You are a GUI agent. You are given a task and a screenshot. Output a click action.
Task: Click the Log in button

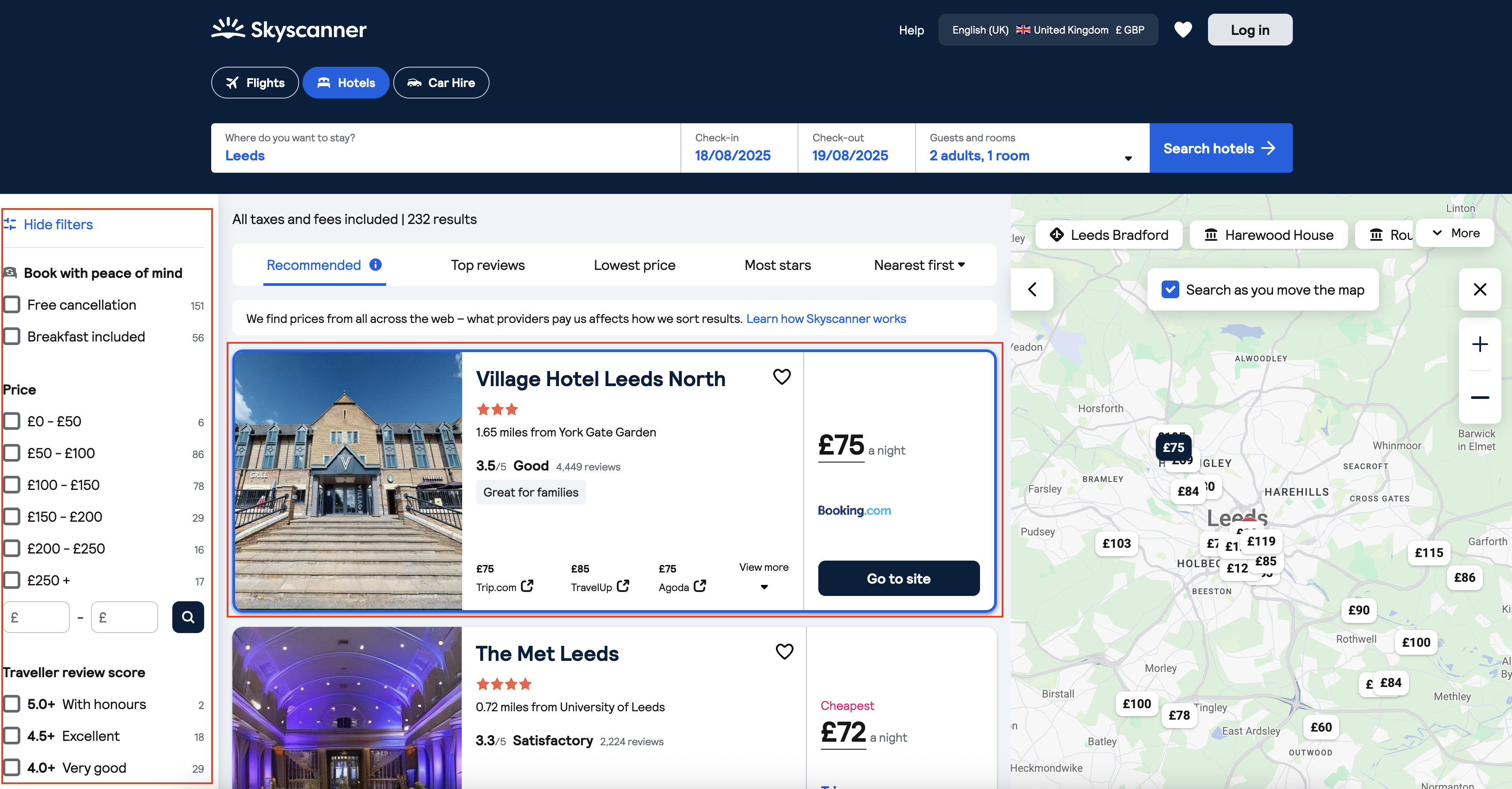point(1250,29)
